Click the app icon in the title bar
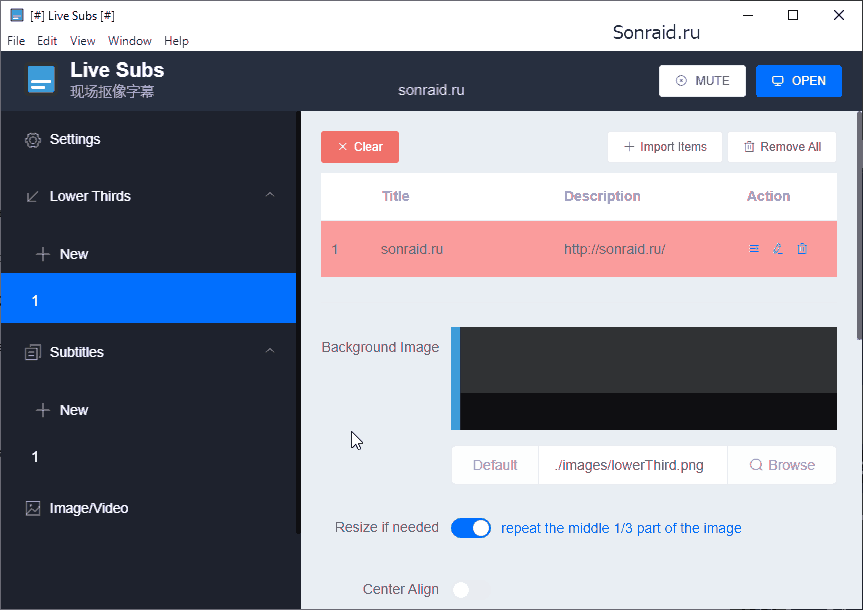The width and height of the screenshot is (863, 610). pos(17,15)
